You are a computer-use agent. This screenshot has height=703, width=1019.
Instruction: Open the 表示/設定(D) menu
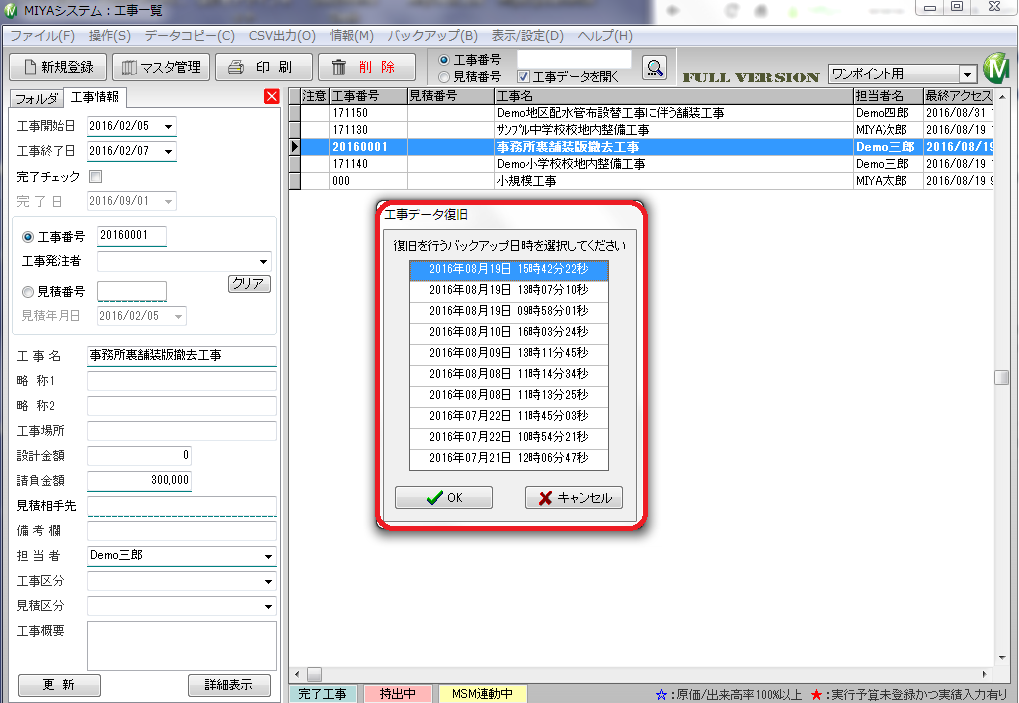[528, 36]
